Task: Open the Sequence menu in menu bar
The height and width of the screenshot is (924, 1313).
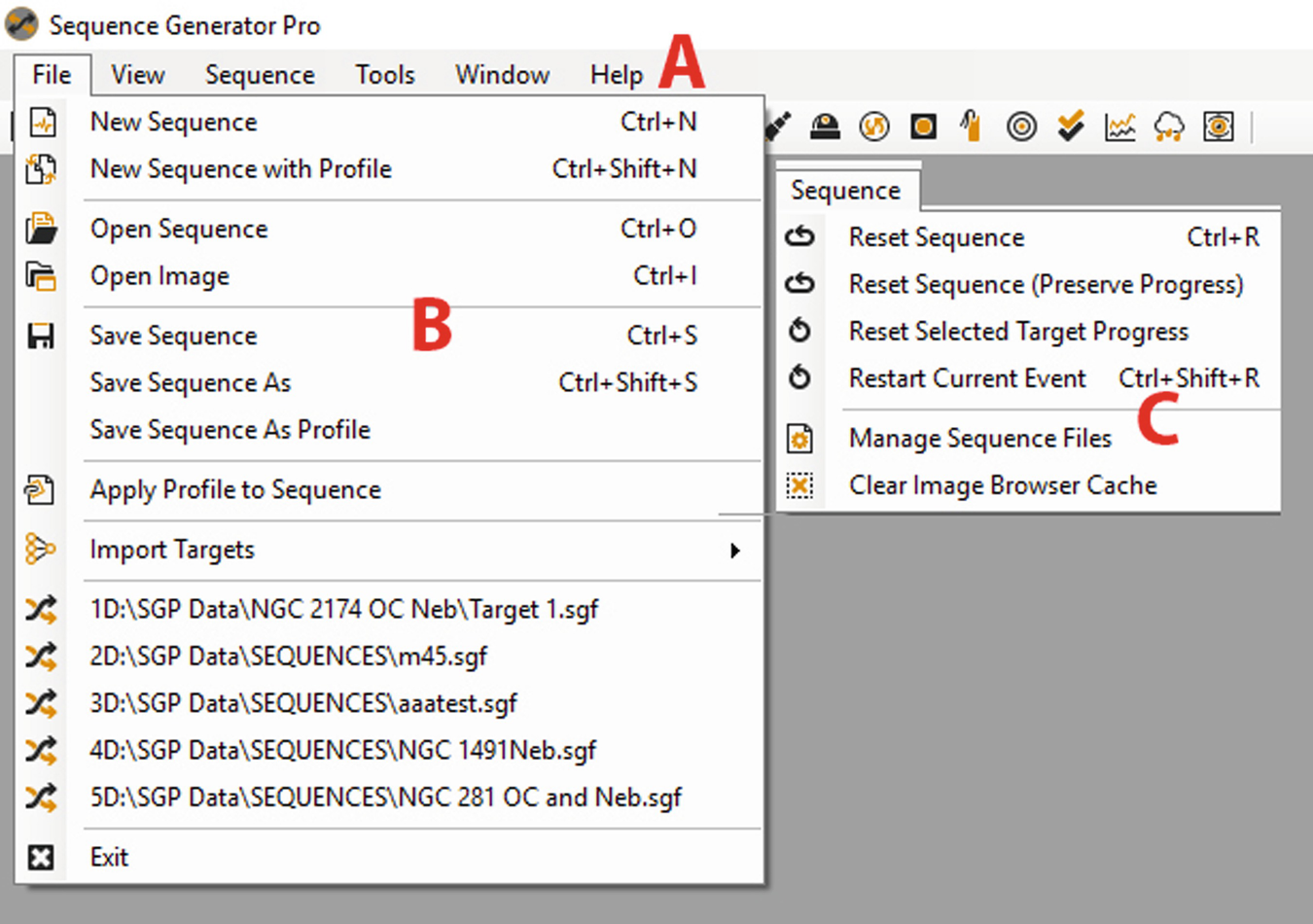Action: pos(260,75)
